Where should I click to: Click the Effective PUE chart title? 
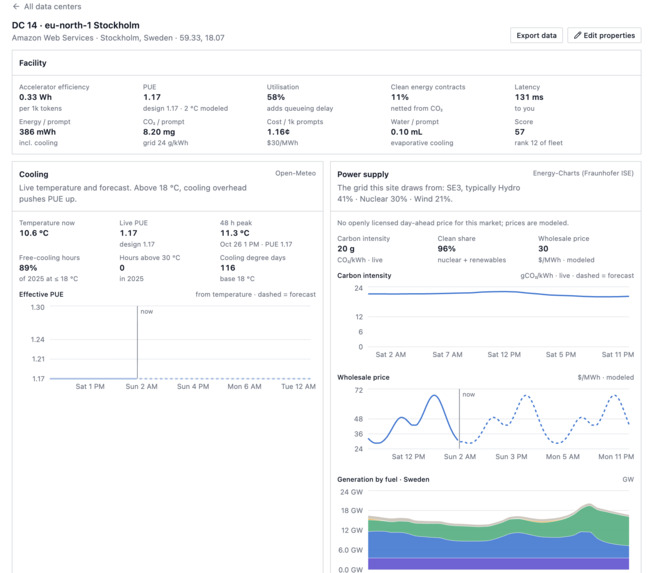pyautogui.click(x=41, y=294)
